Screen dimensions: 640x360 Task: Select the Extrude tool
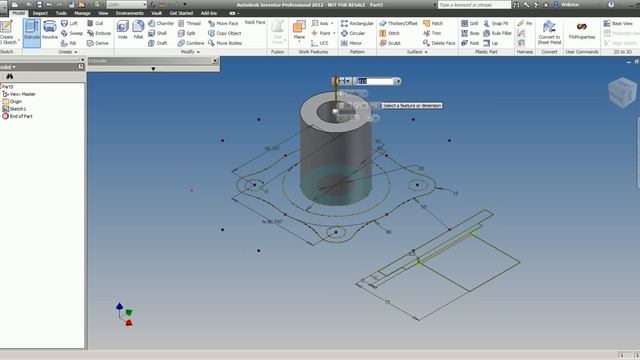pyautogui.click(x=32, y=33)
